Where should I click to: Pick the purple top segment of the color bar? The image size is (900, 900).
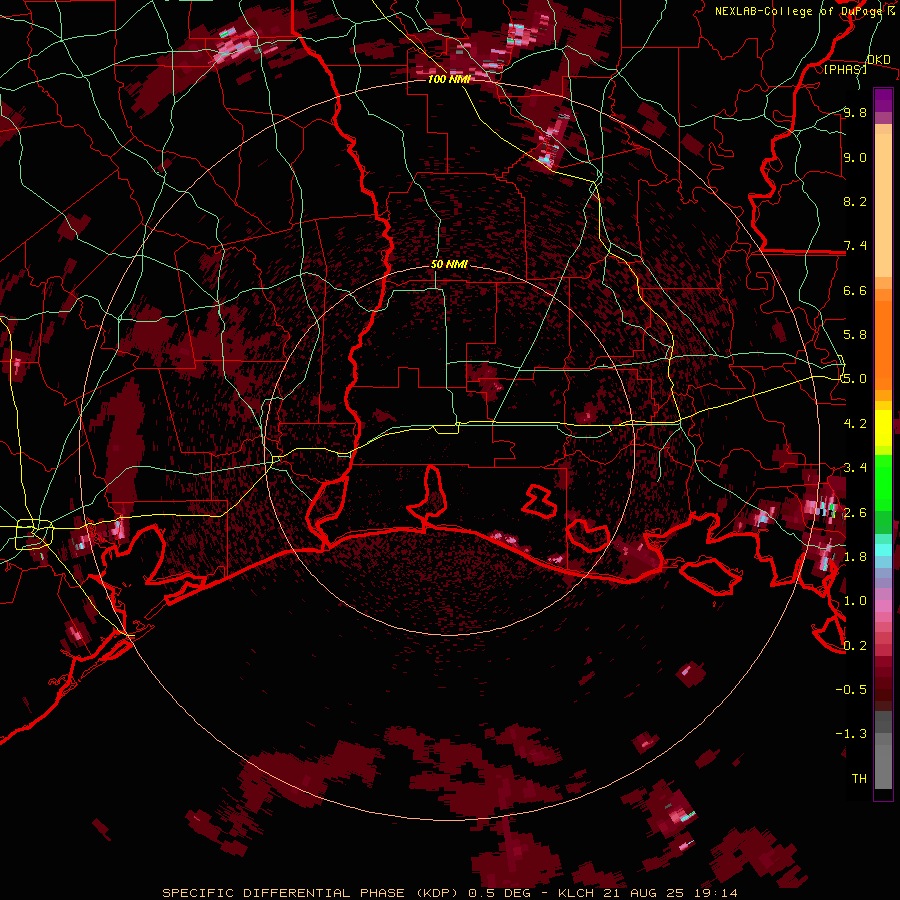[x=883, y=100]
